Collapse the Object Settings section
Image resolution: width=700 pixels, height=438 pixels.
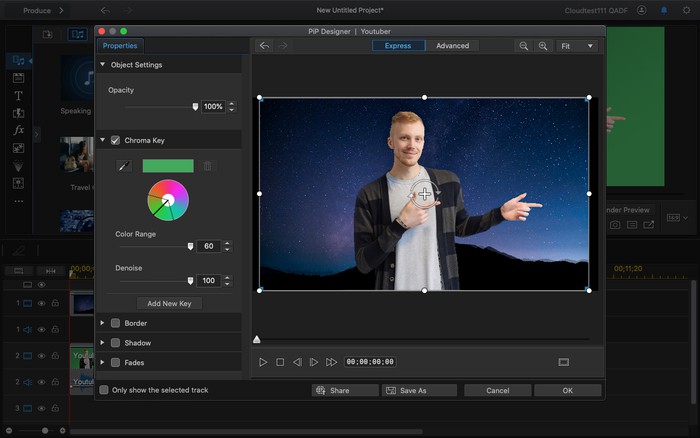102,65
